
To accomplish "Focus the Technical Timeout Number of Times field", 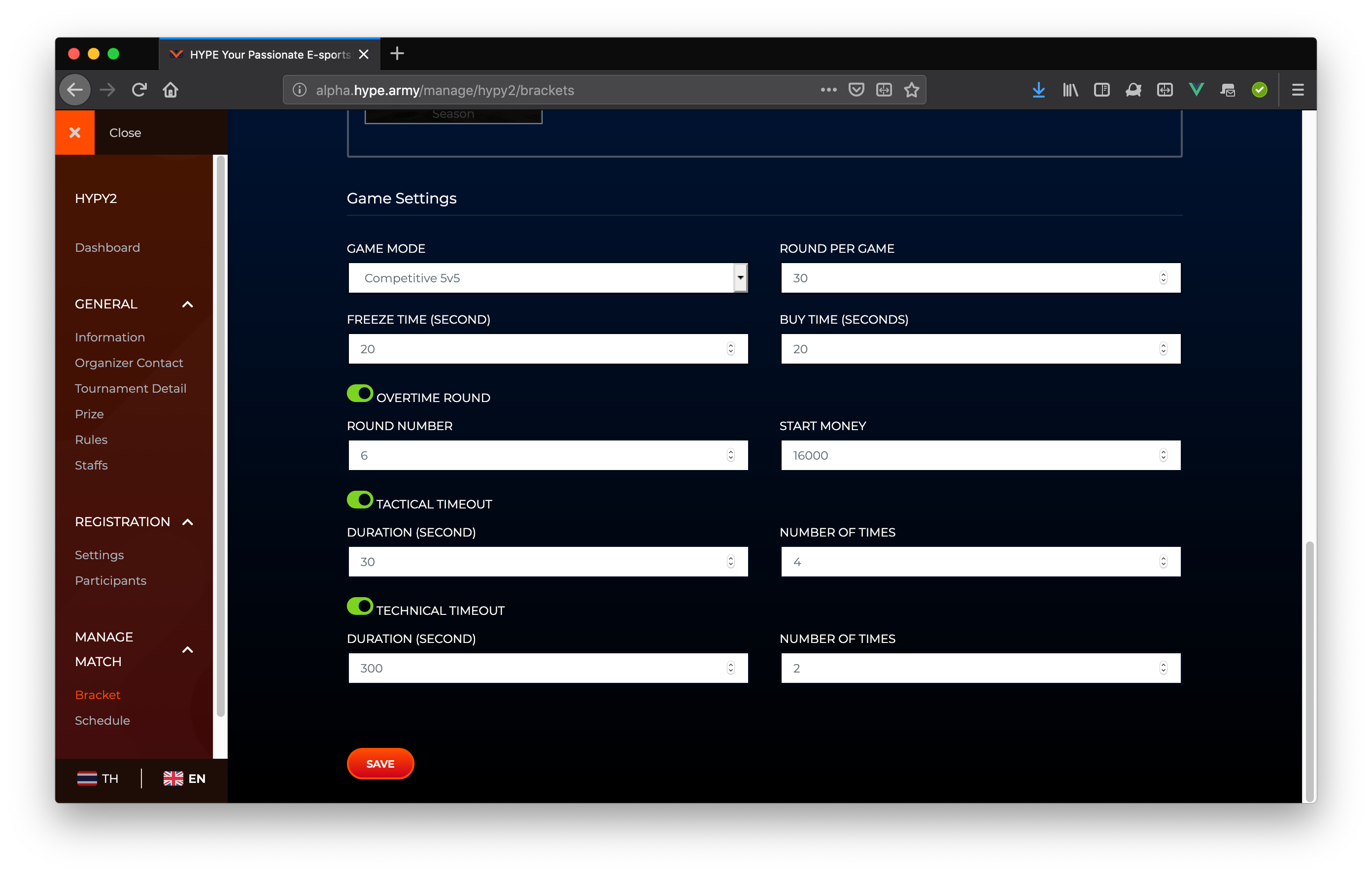I will pyautogui.click(x=981, y=668).
